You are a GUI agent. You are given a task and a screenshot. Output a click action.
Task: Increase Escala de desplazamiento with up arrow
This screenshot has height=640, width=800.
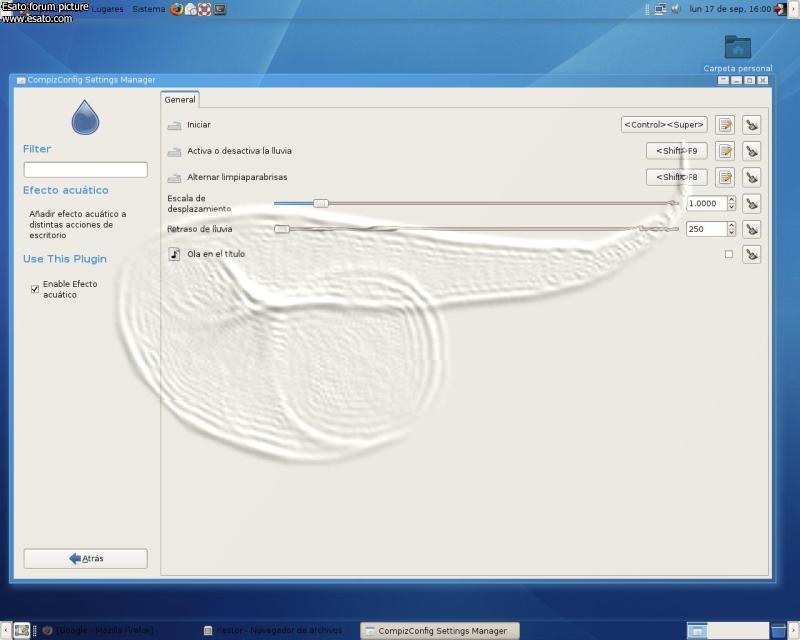732,199
